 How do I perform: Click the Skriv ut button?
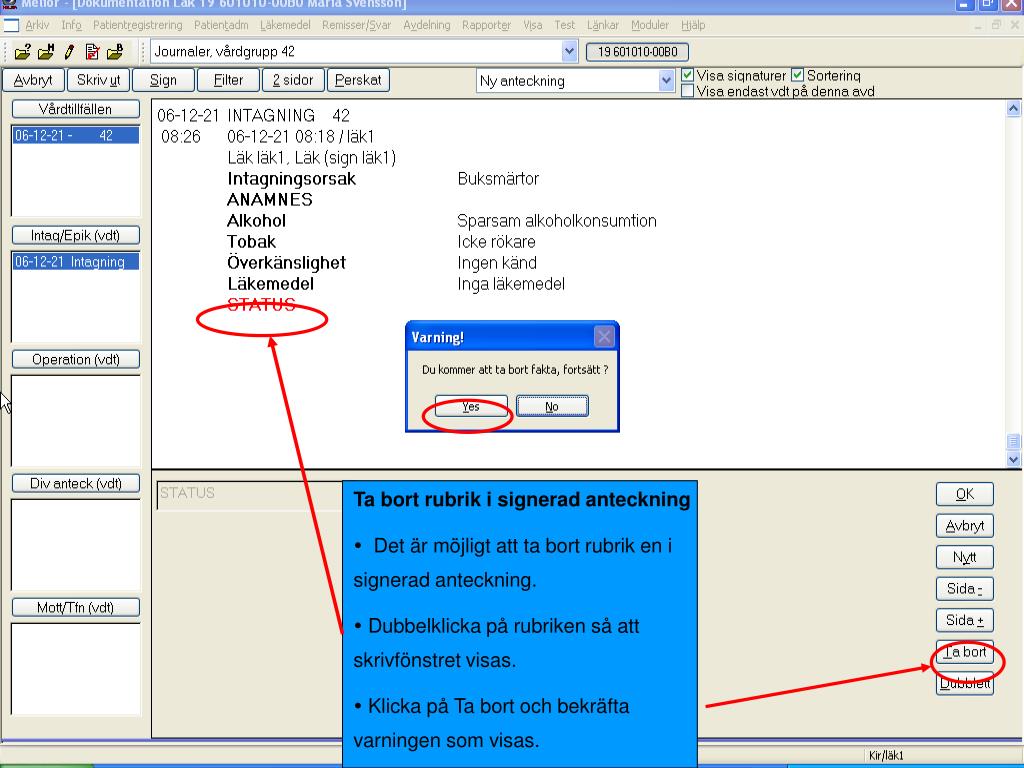tap(98, 80)
